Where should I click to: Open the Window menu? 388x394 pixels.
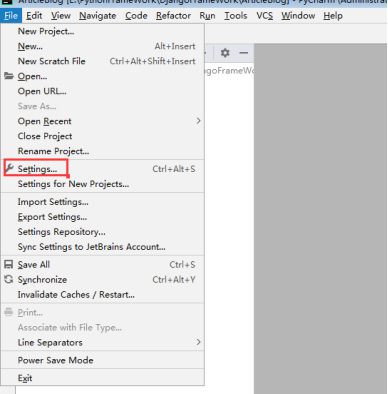point(298,16)
